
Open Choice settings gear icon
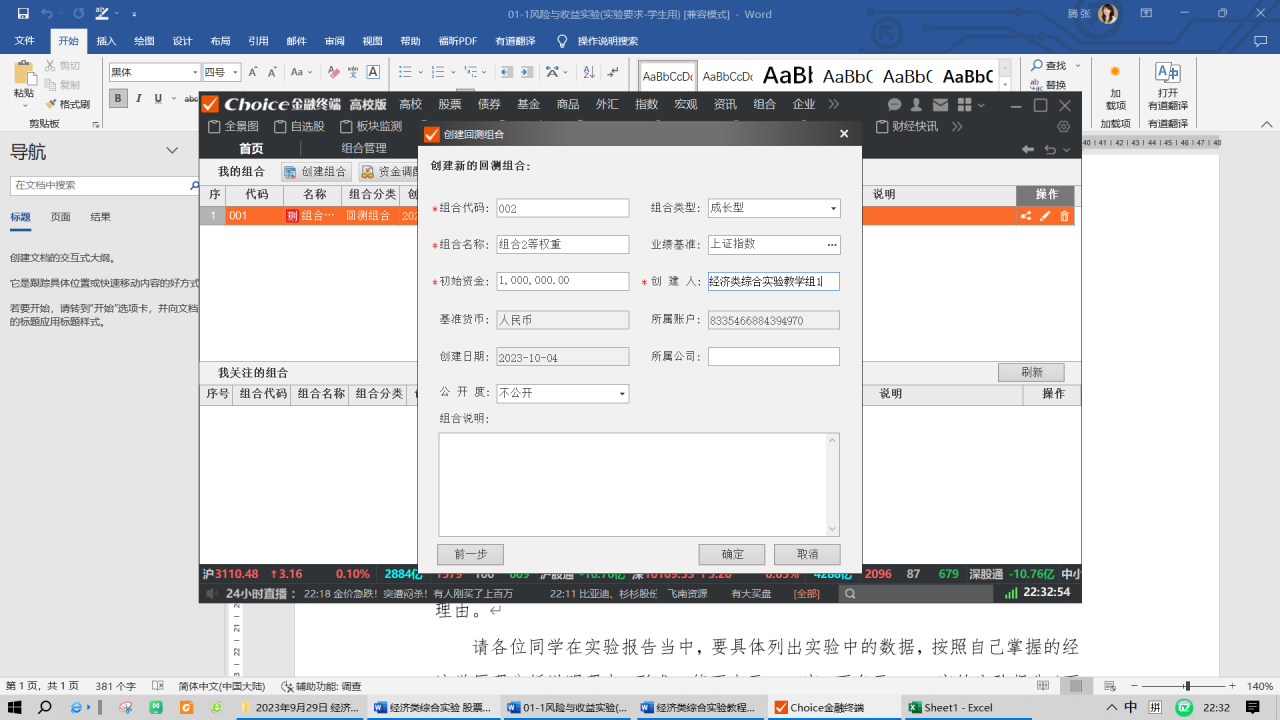(x=1063, y=127)
